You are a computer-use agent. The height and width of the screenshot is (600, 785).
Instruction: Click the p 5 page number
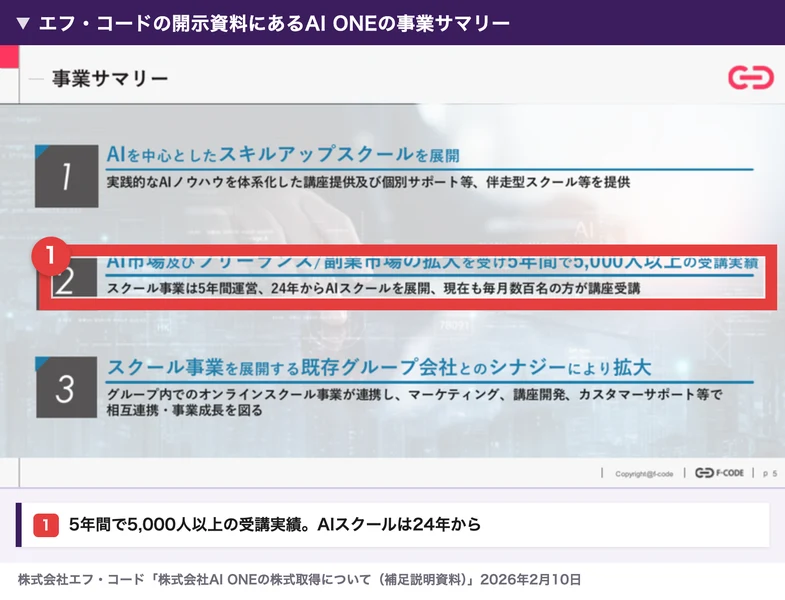(770, 474)
